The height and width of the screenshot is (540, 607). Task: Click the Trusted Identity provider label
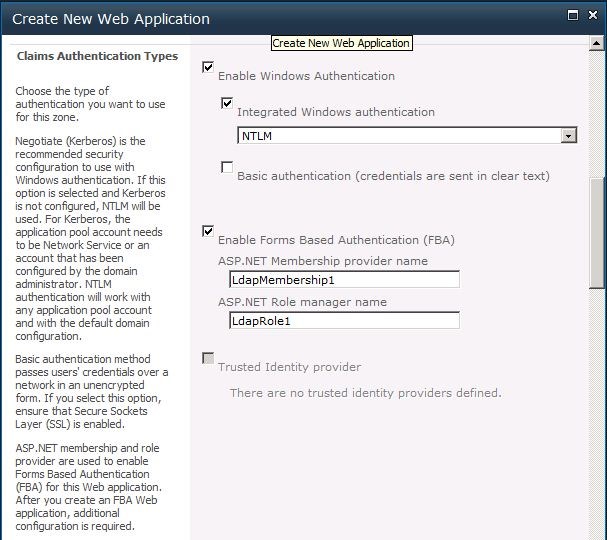click(289, 367)
